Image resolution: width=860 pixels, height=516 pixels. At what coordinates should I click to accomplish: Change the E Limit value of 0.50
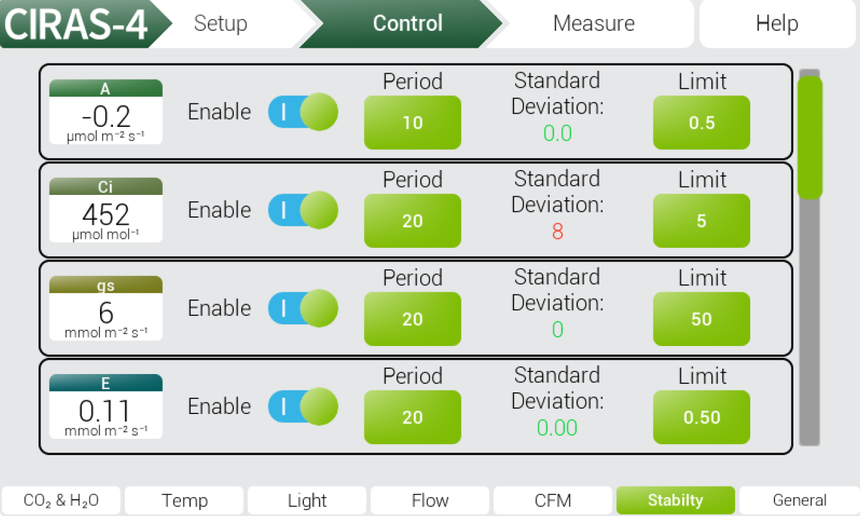tap(701, 417)
